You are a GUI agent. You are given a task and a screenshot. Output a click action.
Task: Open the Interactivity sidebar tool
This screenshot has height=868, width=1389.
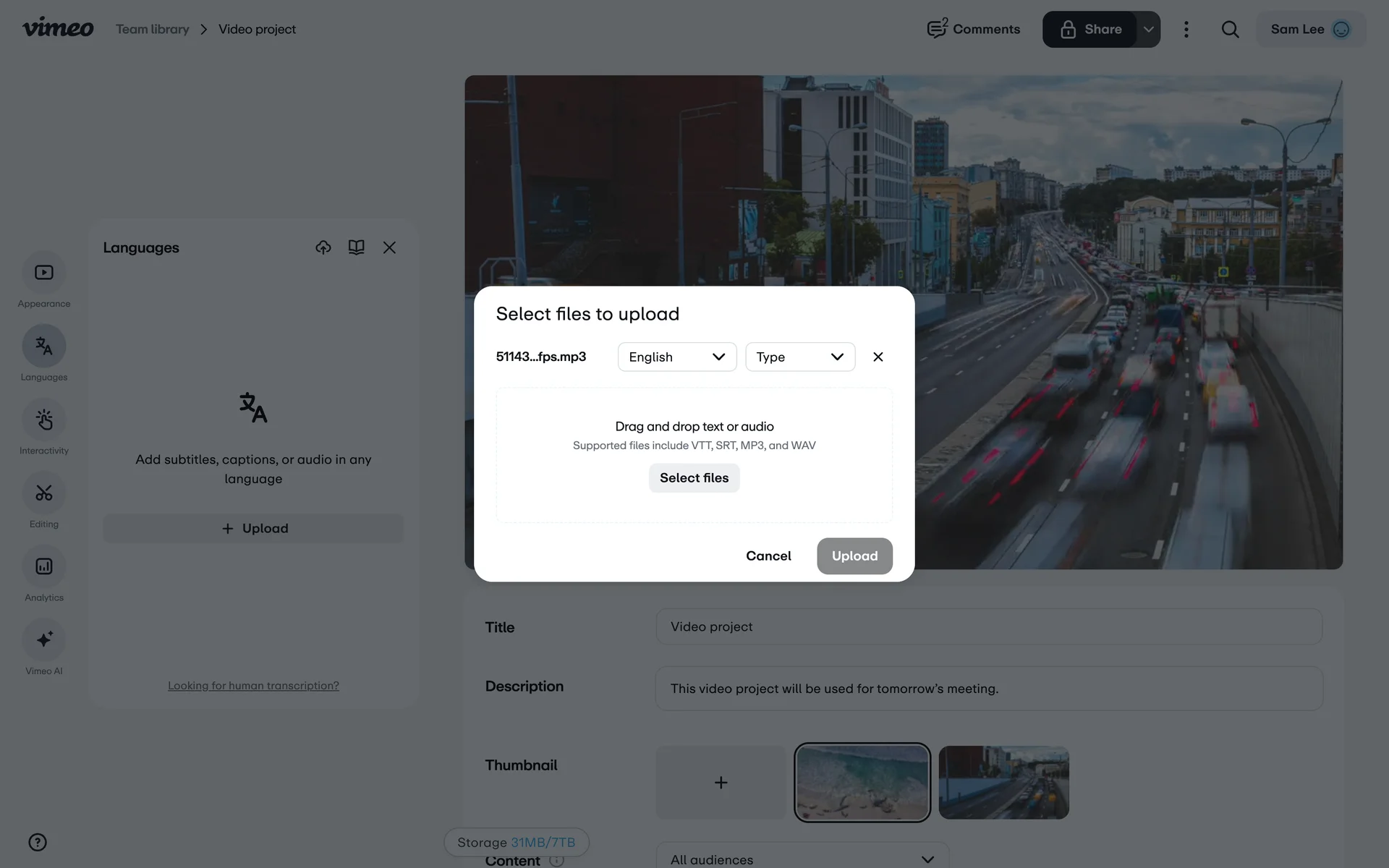(44, 420)
